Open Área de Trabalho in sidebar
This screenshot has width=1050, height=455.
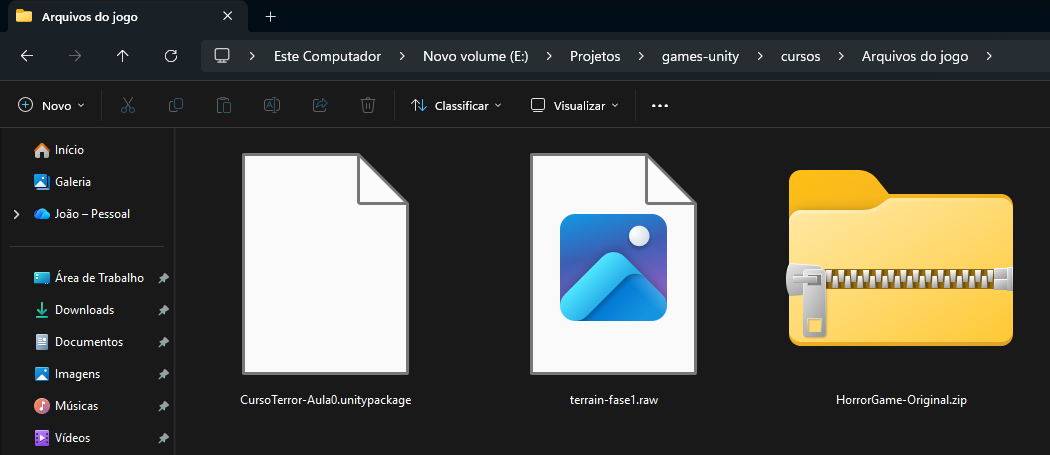tap(87, 277)
